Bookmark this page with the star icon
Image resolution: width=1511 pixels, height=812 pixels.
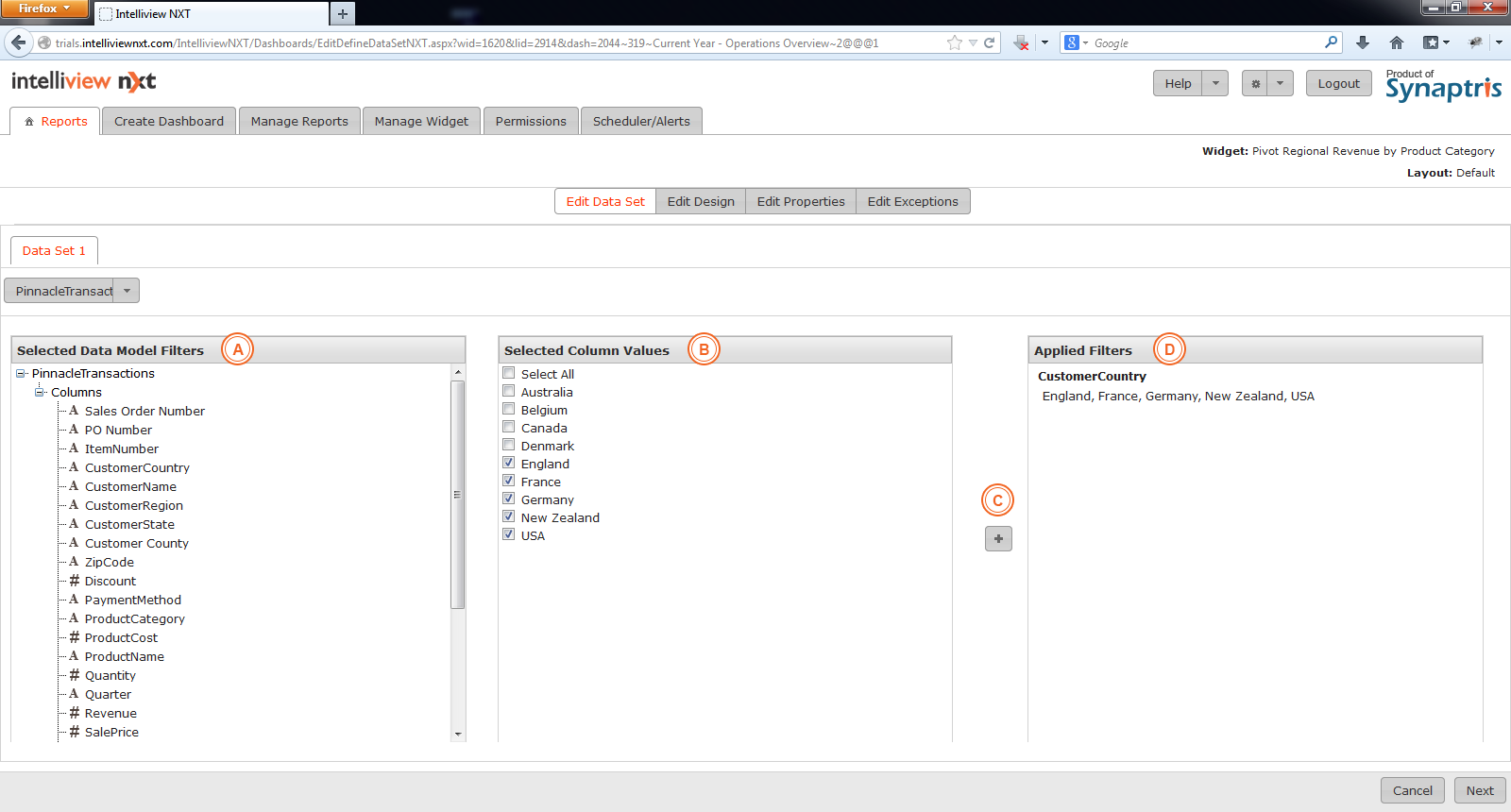(x=954, y=42)
